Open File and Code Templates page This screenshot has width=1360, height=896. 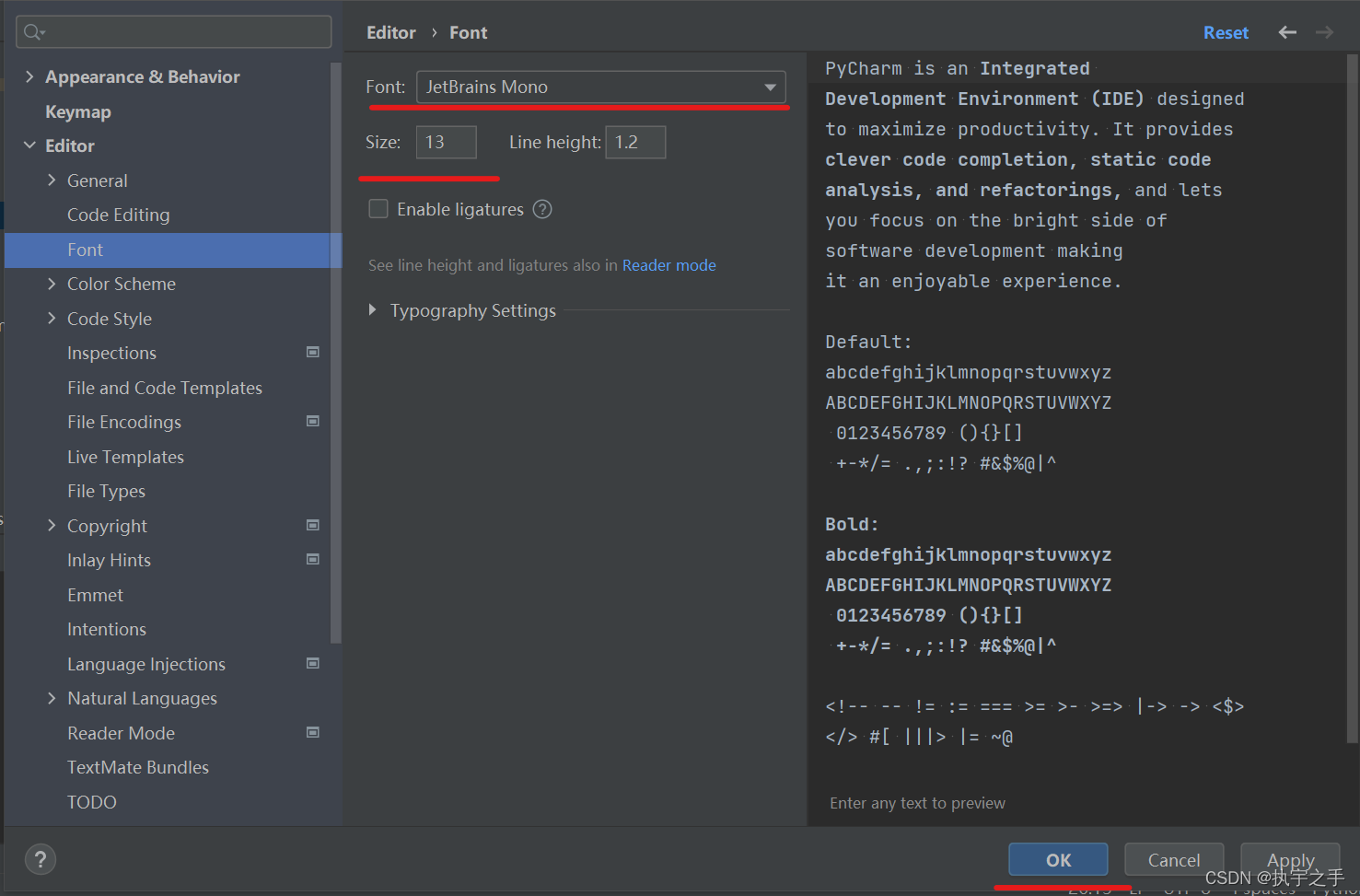pyautogui.click(x=165, y=388)
